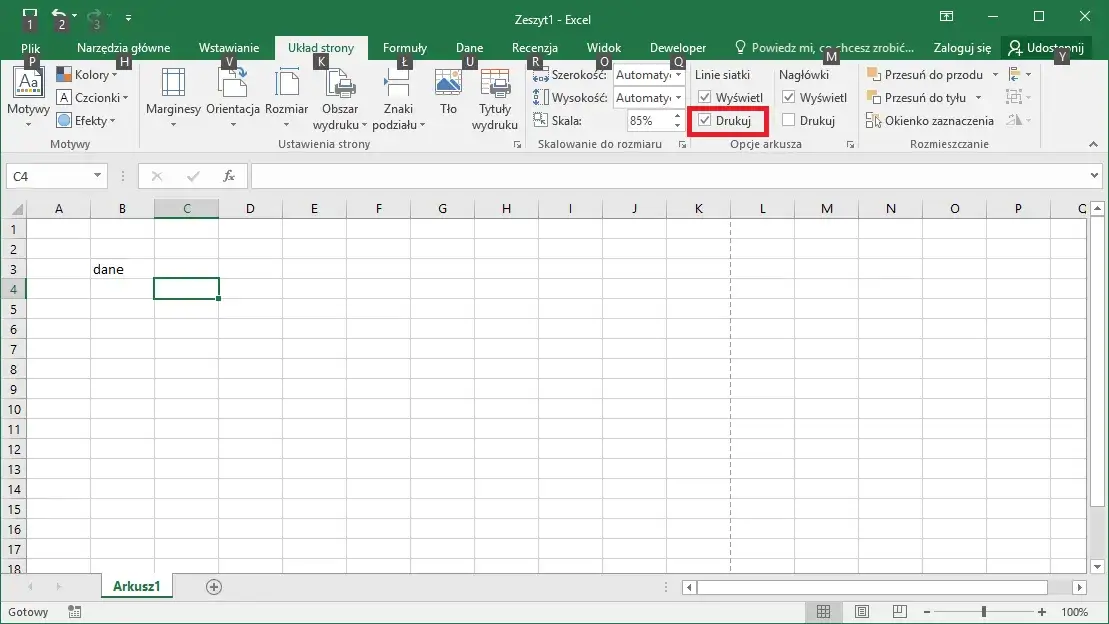1109x624 pixels.
Task: Open the Motywy themes gallery
Action: [x=28, y=97]
